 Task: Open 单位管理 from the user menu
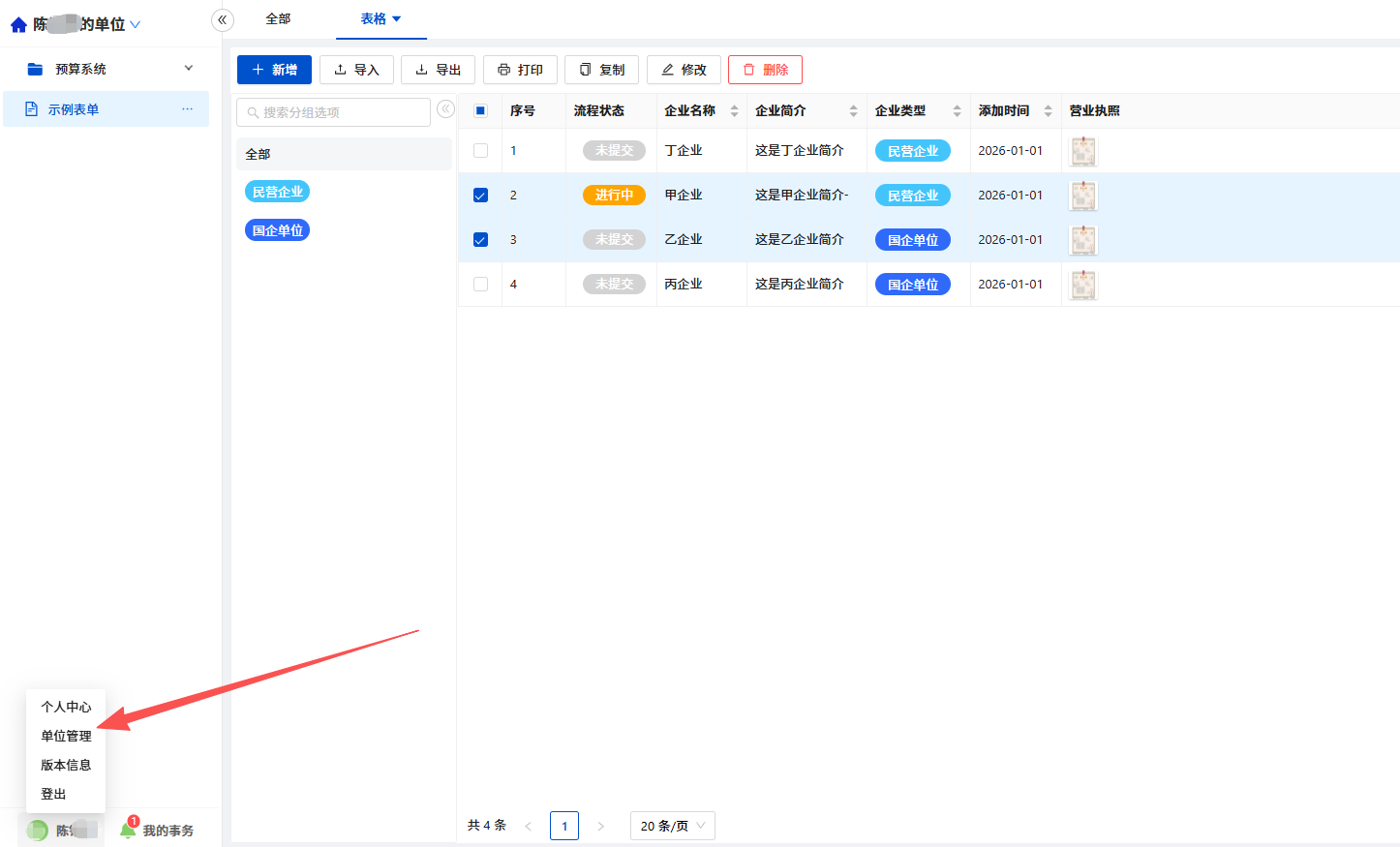[66, 736]
